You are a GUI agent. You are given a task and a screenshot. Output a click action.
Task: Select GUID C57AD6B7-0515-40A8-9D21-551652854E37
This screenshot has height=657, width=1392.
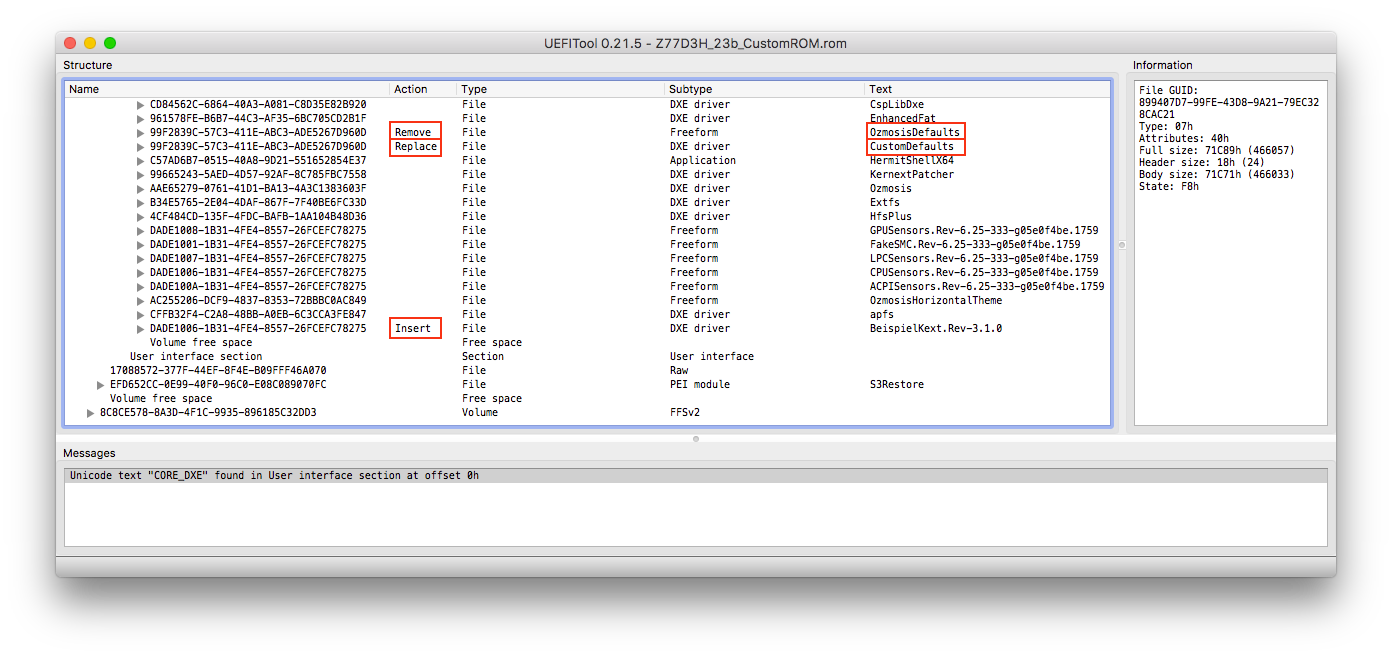pos(258,160)
